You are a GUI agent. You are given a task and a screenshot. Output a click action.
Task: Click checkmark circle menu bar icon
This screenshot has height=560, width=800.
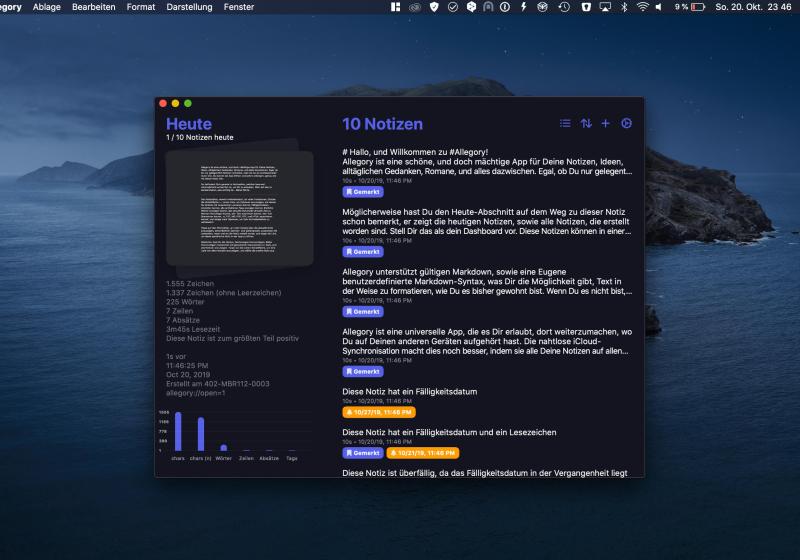coord(453,7)
